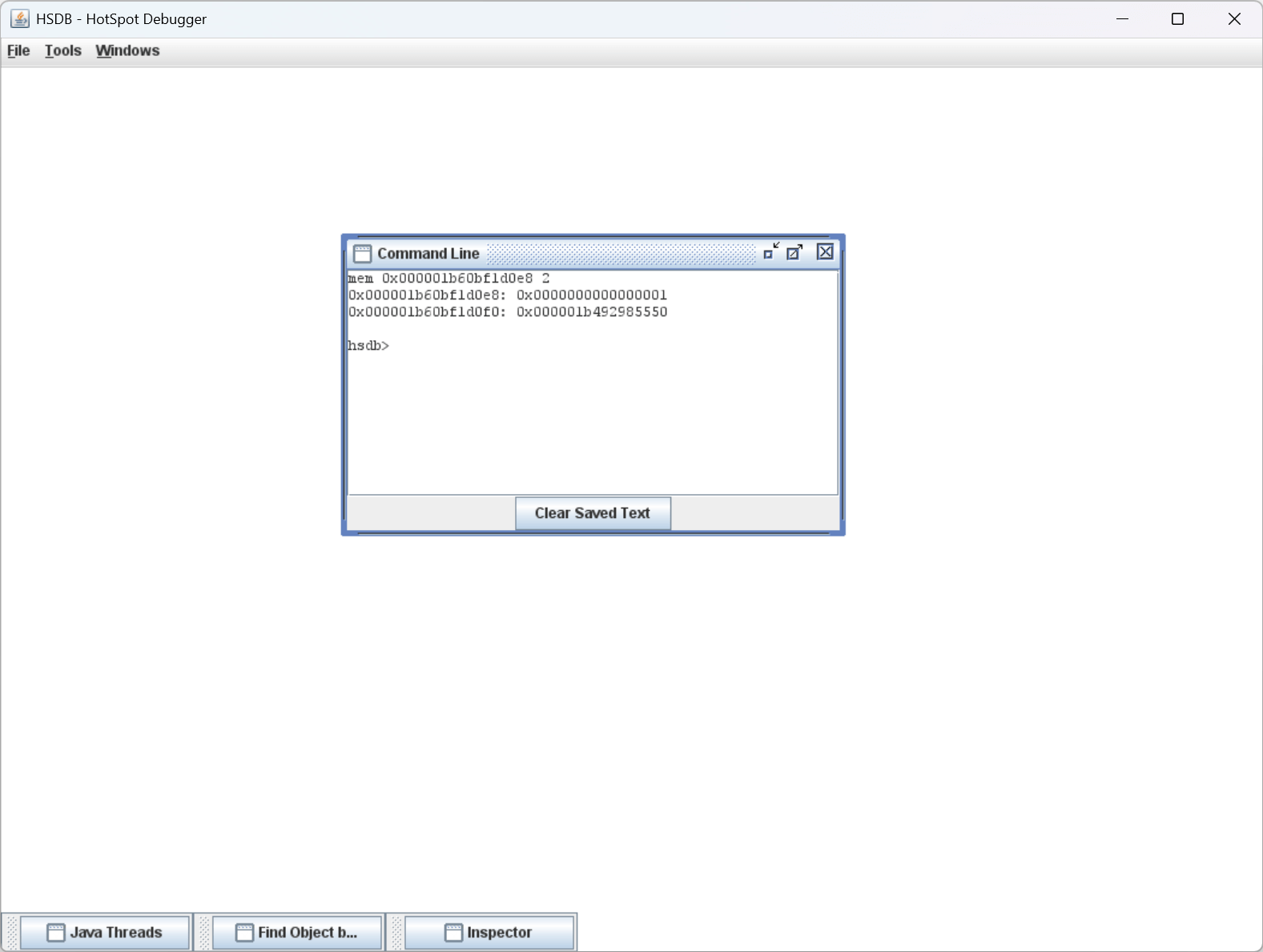Viewport: 1263px width, 952px height.
Task: Open the Windows menu
Action: point(127,50)
